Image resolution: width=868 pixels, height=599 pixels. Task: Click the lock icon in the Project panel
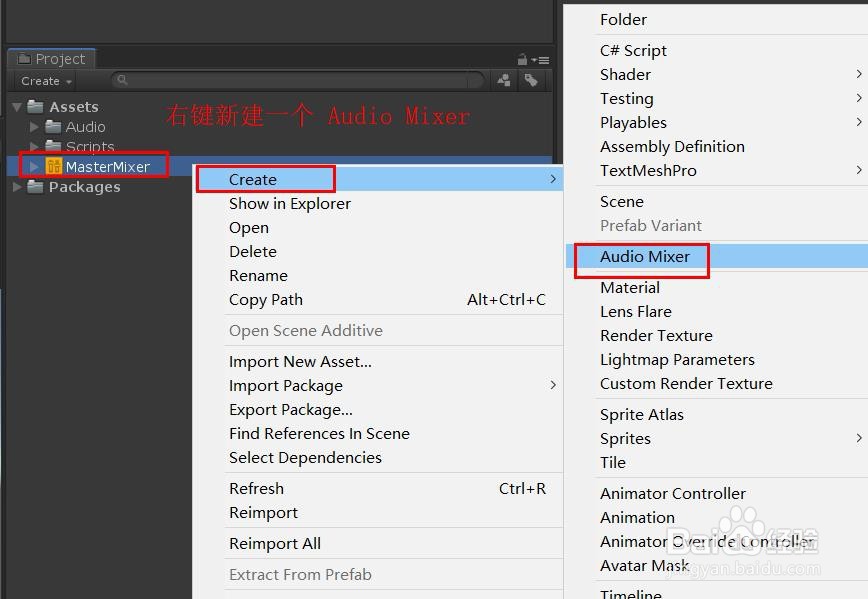pyautogui.click(x=522, y=59)
